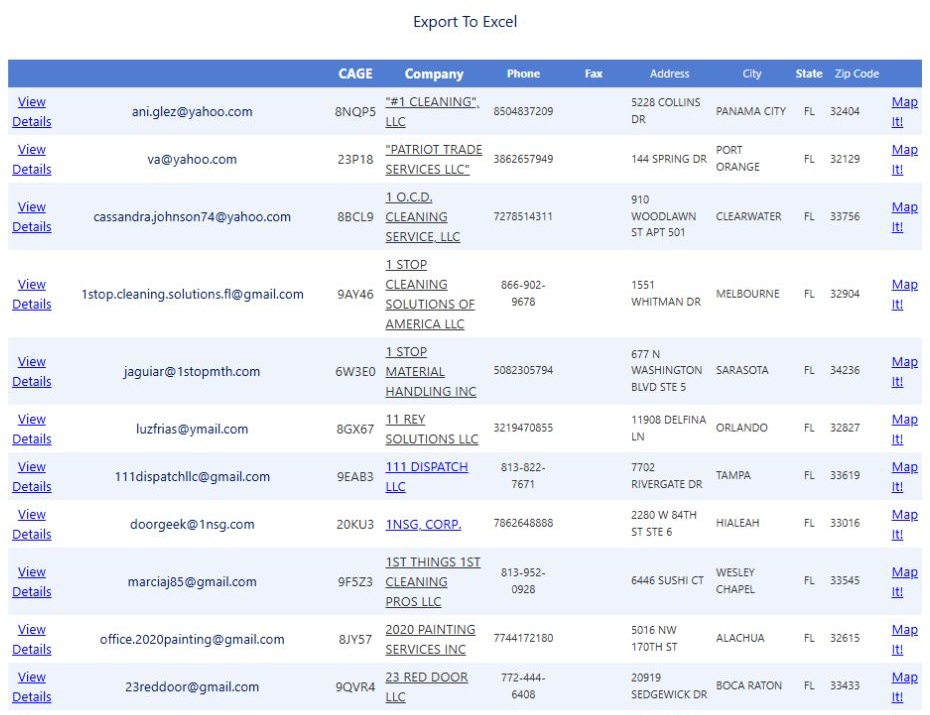Click Map It! for Panama City row

point(904,111)
